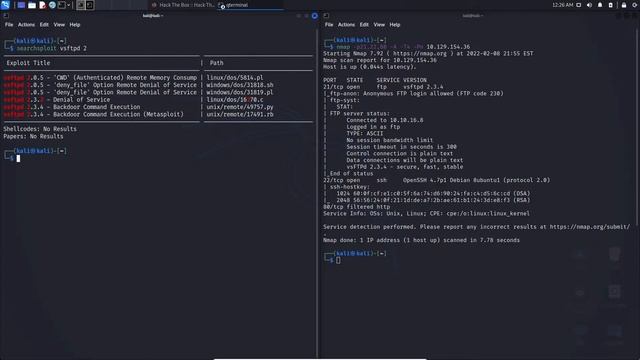Click left terminal window menu icon
The width and height of the screenshot is (640, 360).
point(6,16)
